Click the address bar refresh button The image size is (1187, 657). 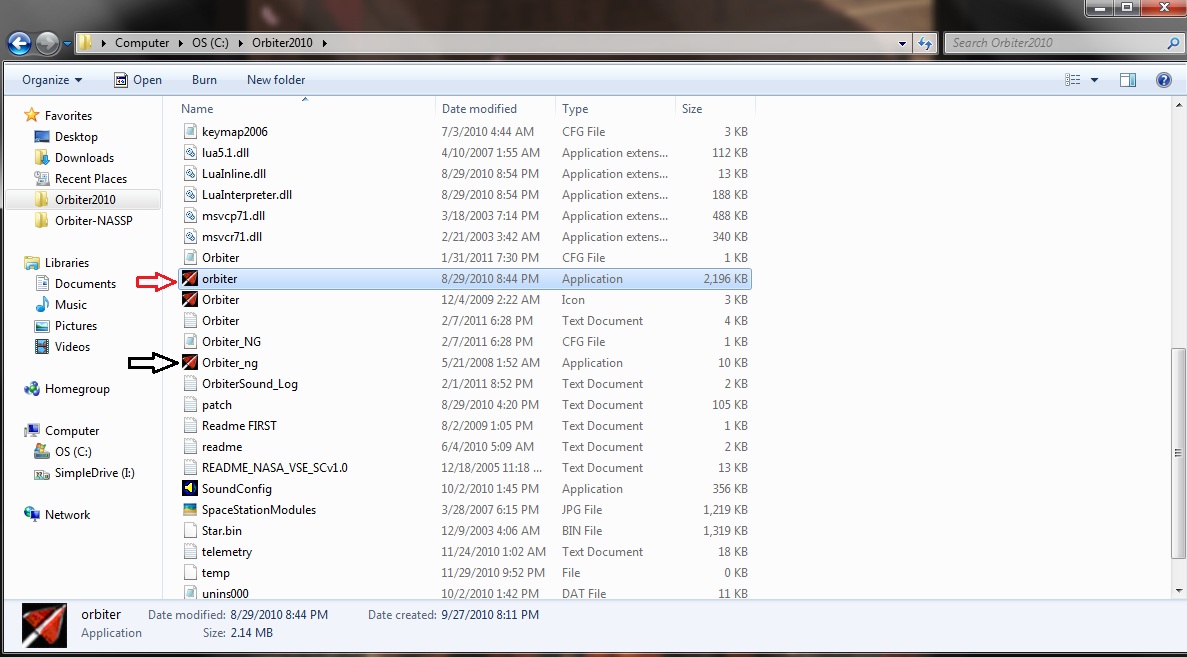click(x=925, y=43)
